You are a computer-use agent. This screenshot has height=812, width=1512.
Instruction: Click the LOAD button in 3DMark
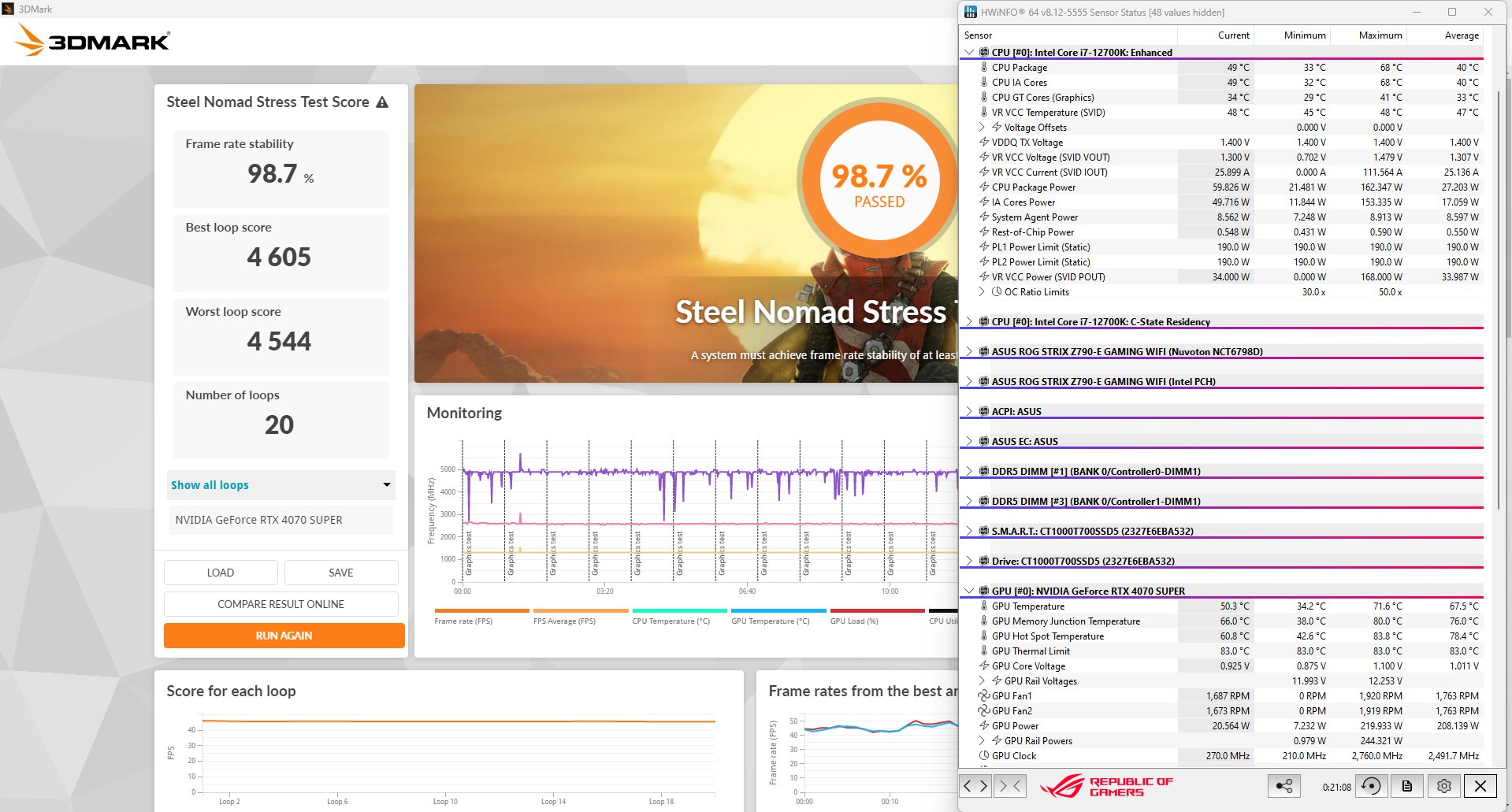pyautogui.click(x=221, y=573)
